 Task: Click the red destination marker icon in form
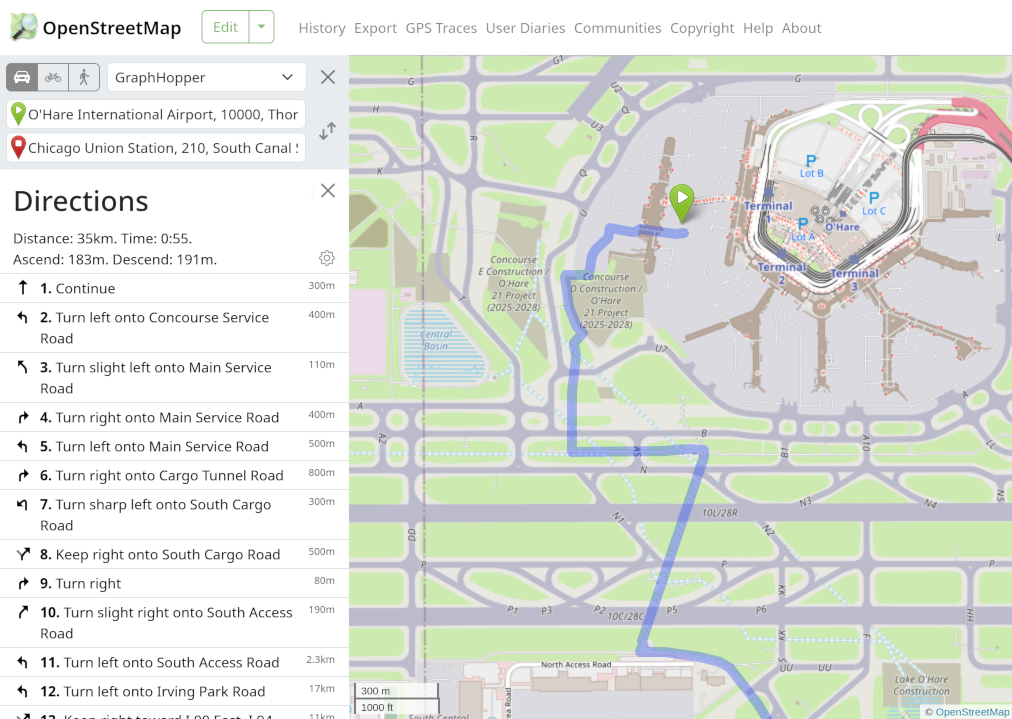(19, 148)
